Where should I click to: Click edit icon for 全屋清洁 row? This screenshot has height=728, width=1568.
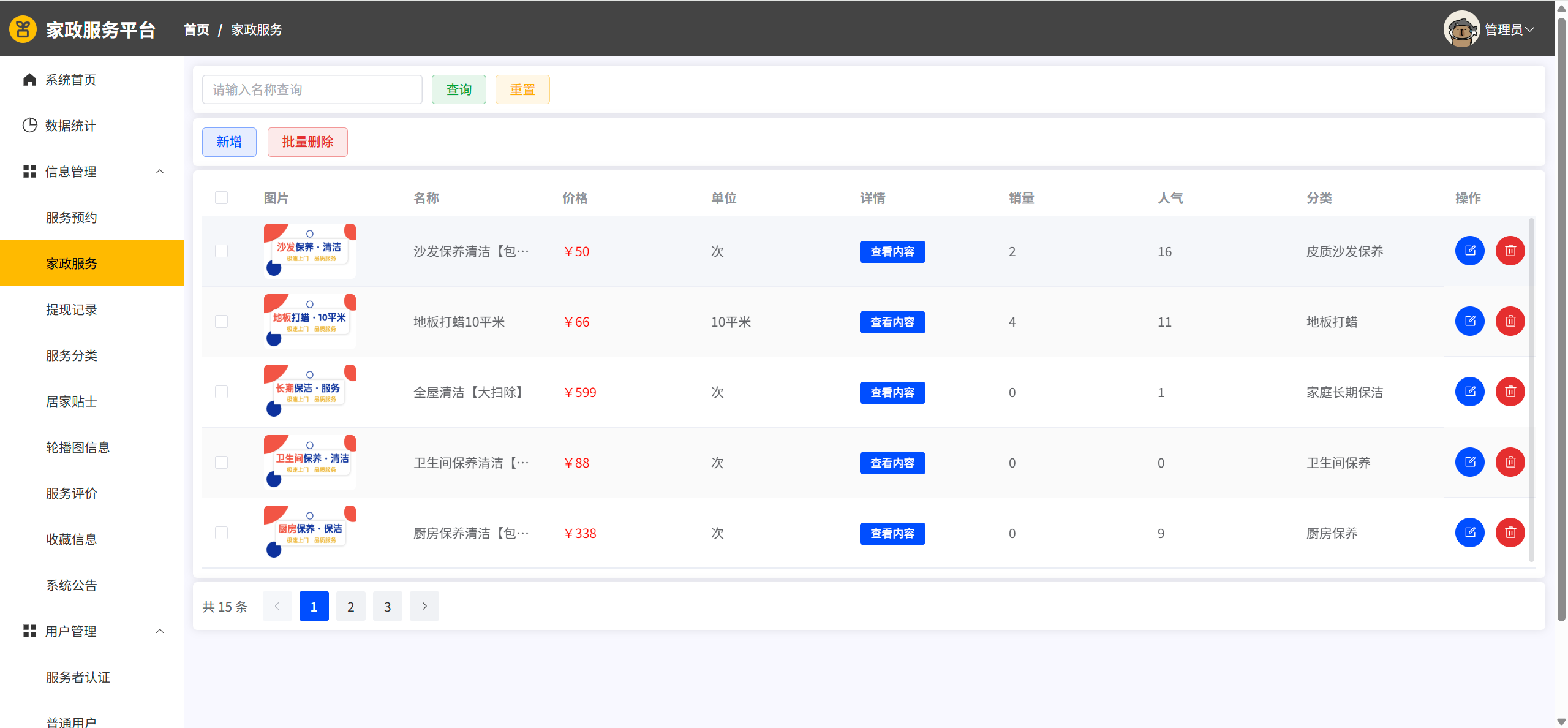1469,392
